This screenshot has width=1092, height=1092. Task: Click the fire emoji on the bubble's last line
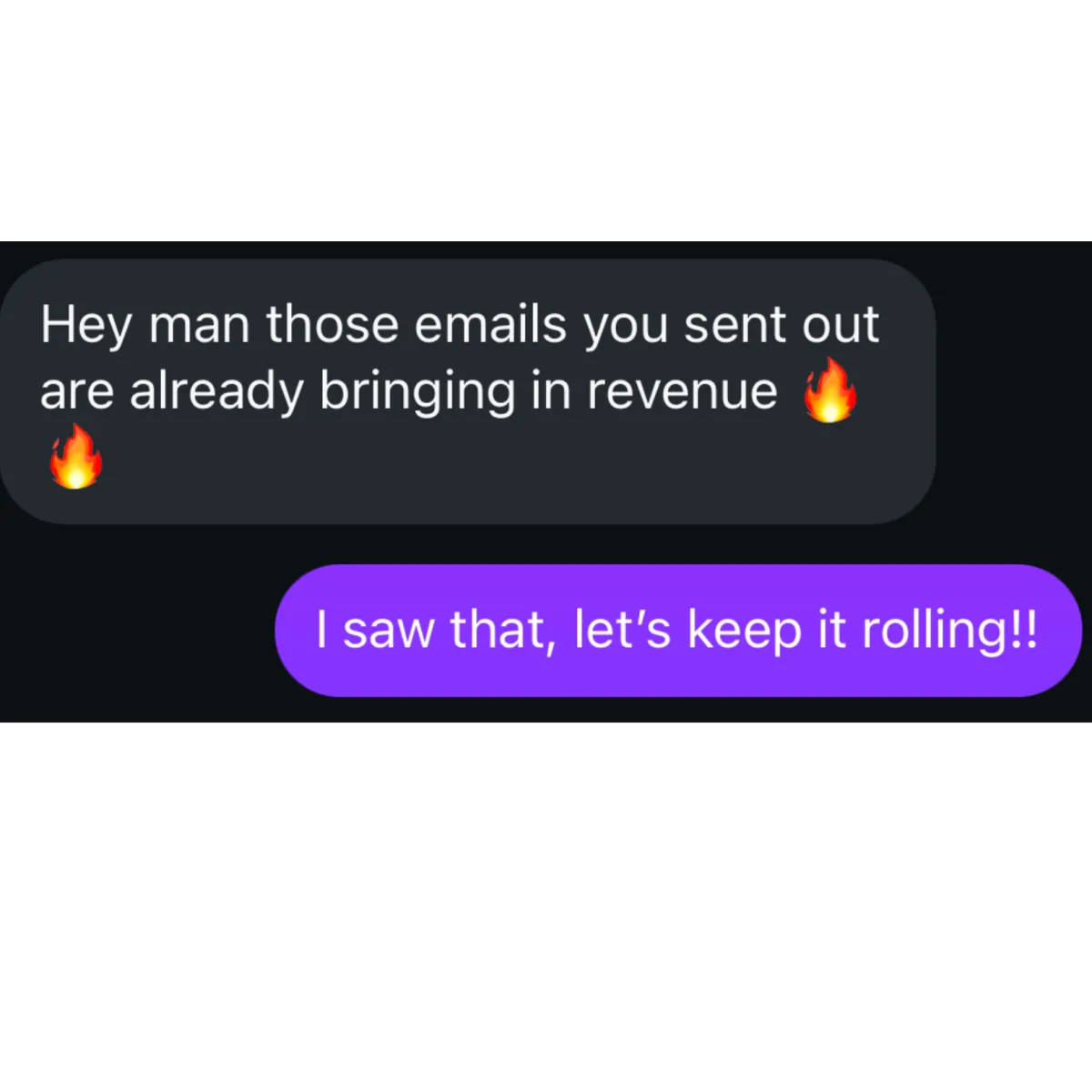(x=76, y=456)
